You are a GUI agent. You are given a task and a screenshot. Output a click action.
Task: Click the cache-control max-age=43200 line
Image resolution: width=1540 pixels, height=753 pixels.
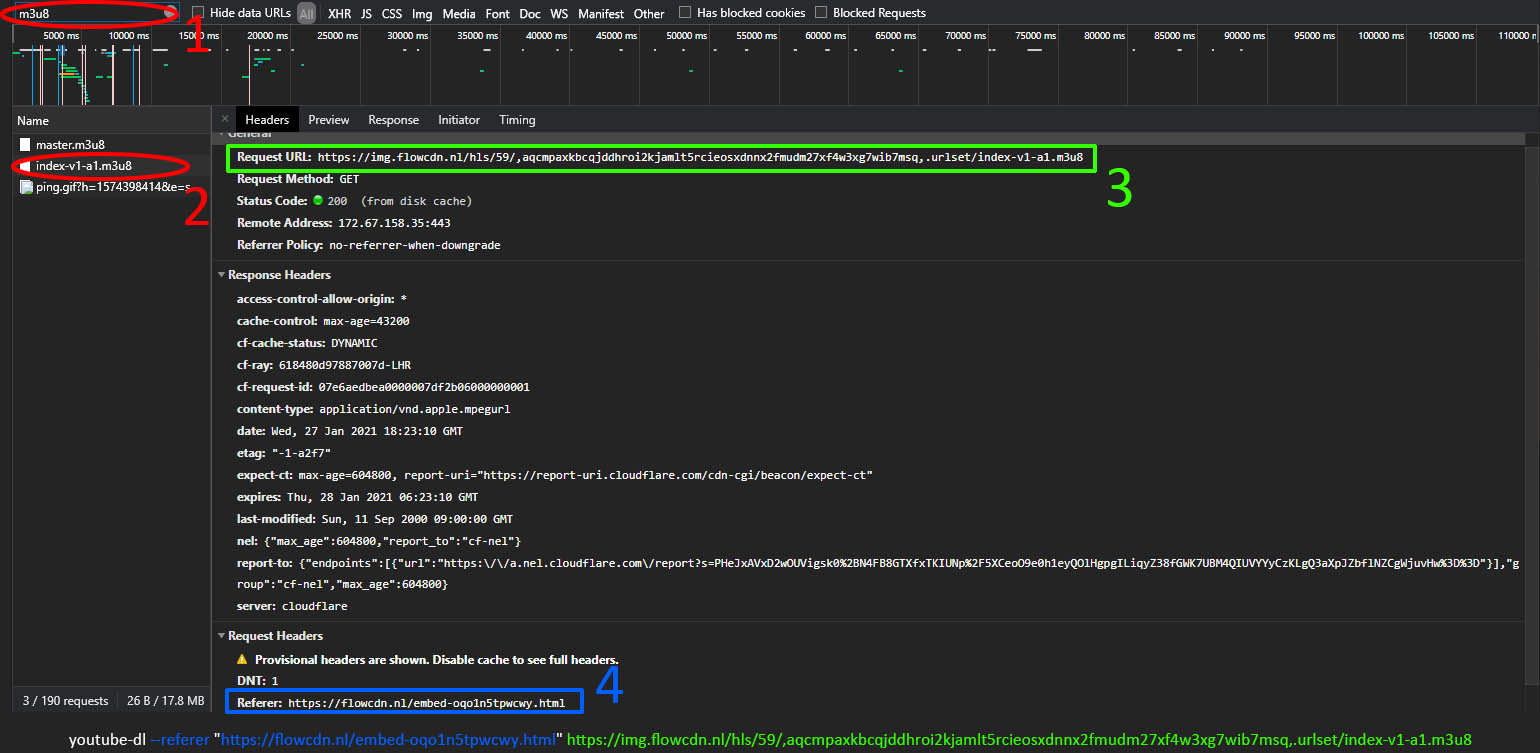(x=323, y=321)
